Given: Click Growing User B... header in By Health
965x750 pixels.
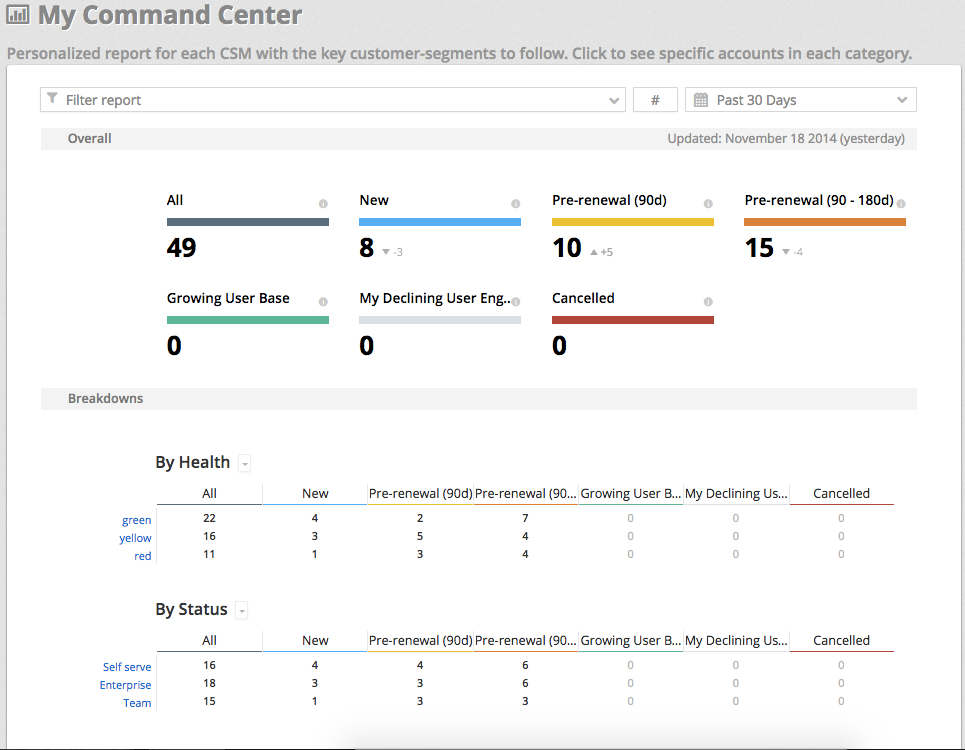Looking at the screenshot, I should coord(631,493).
